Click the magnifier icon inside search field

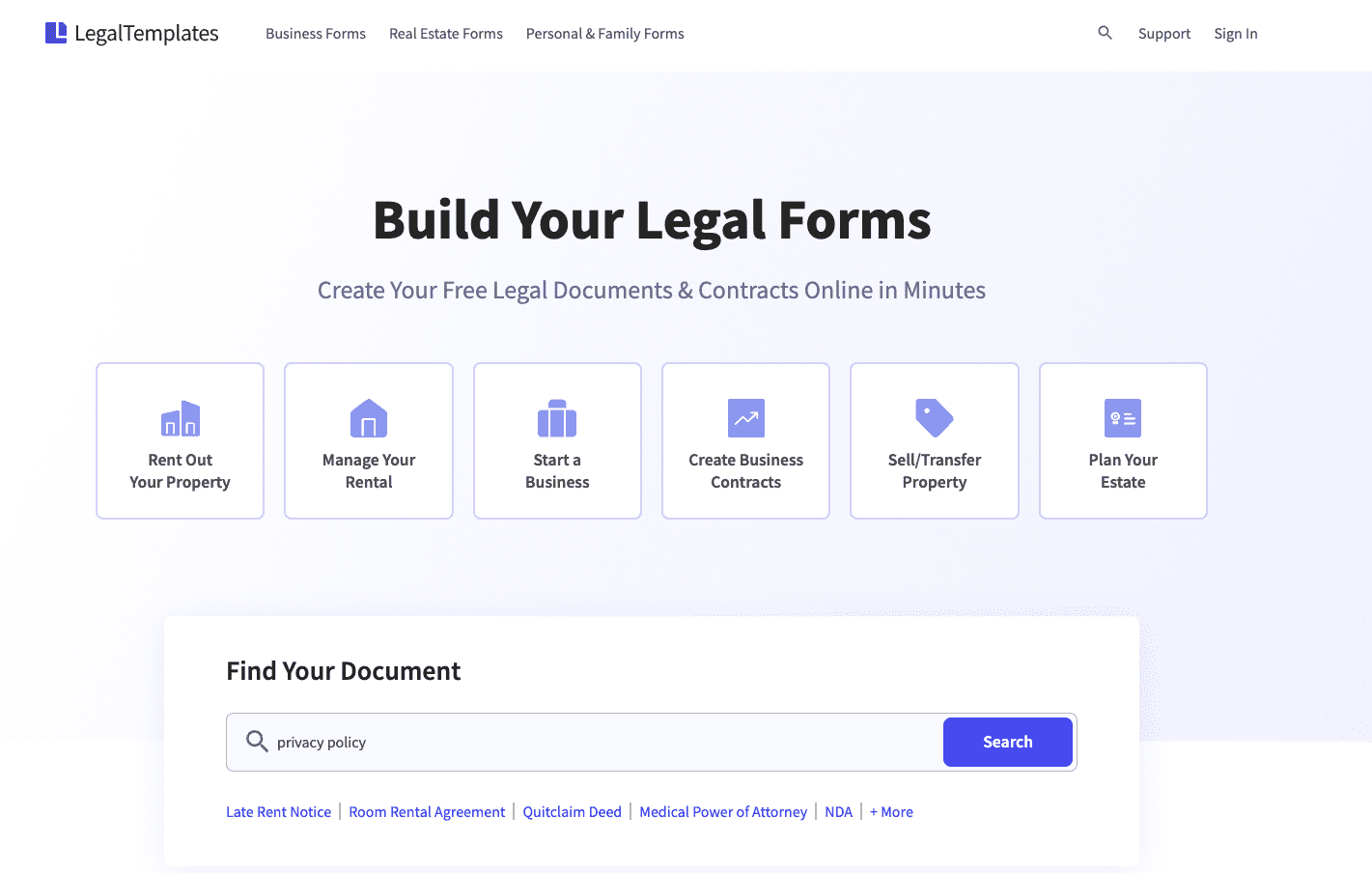point(257,742)
